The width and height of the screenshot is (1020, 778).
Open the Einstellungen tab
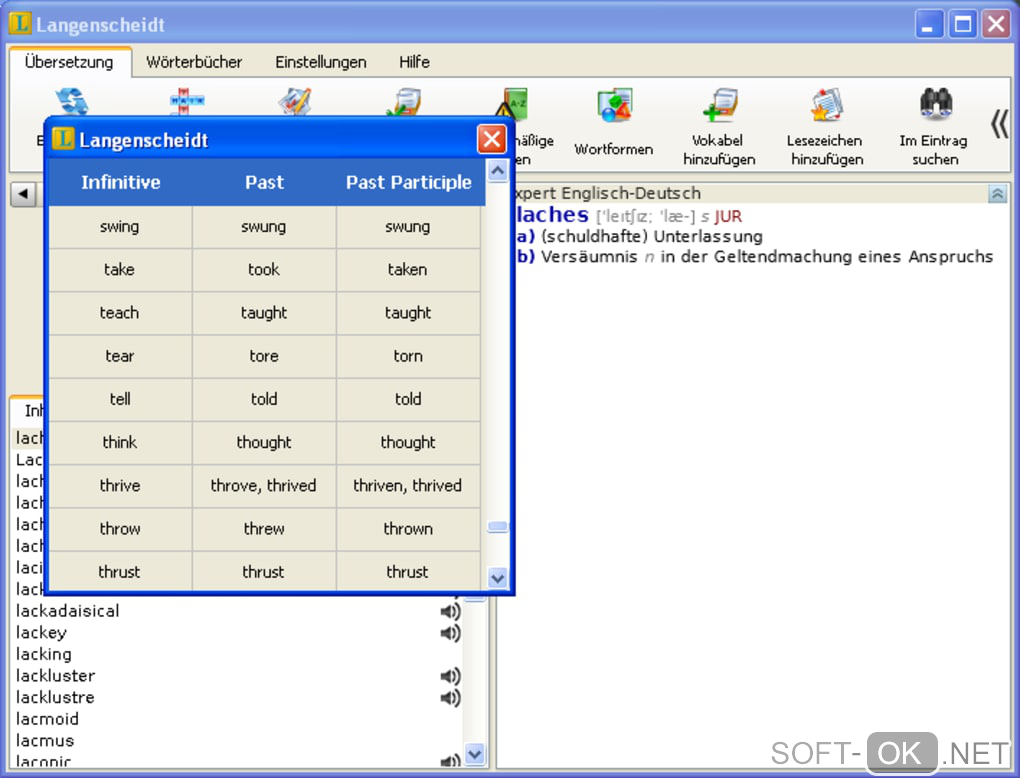[x=321, y=62]
